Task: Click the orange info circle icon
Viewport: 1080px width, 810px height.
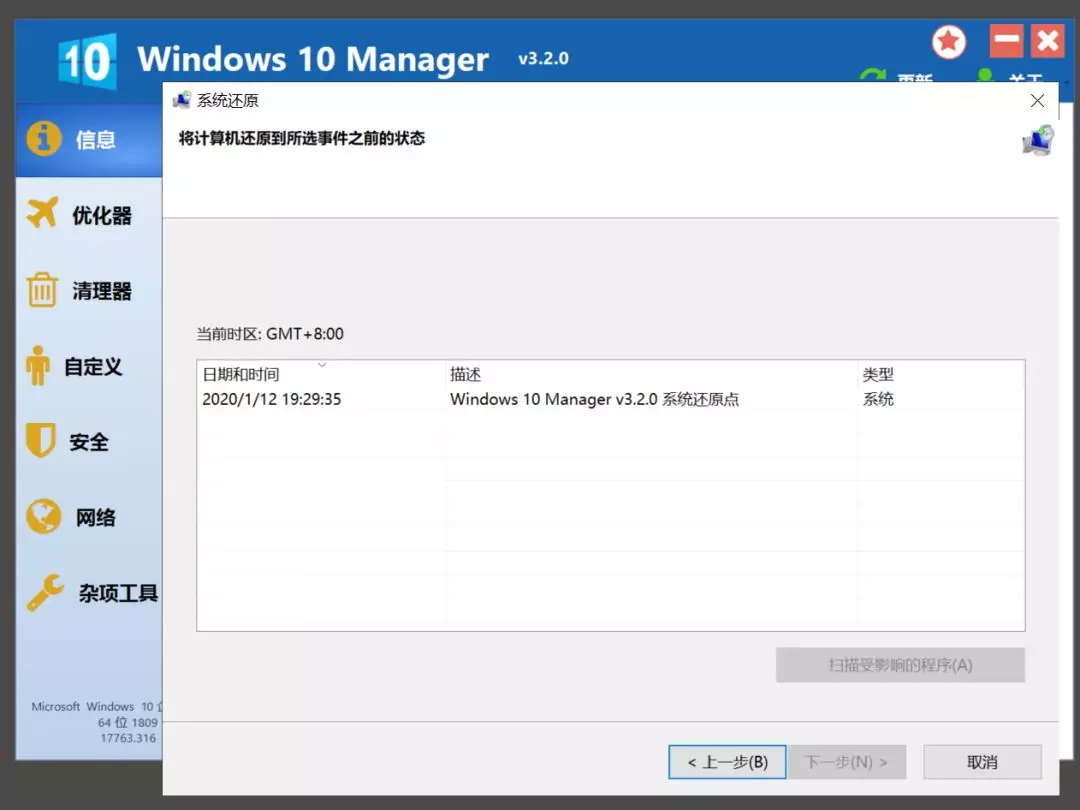Action: click(x=44, y=138)
